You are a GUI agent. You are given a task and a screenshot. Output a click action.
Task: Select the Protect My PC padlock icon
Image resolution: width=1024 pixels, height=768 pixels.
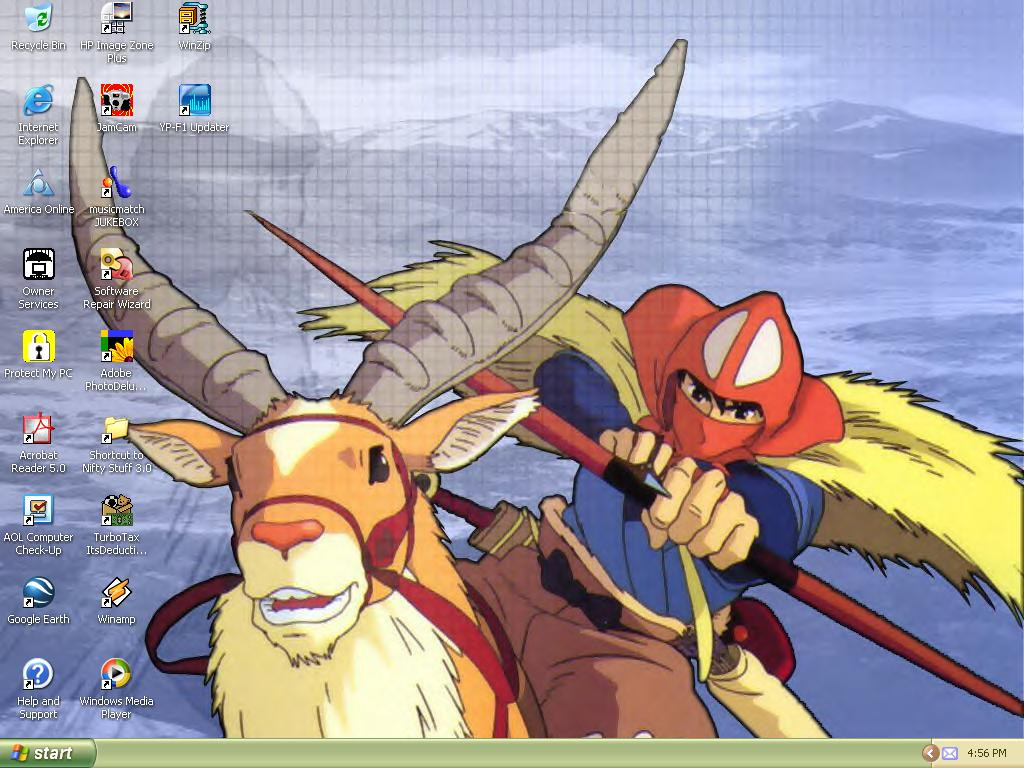[x=39, y=346]
